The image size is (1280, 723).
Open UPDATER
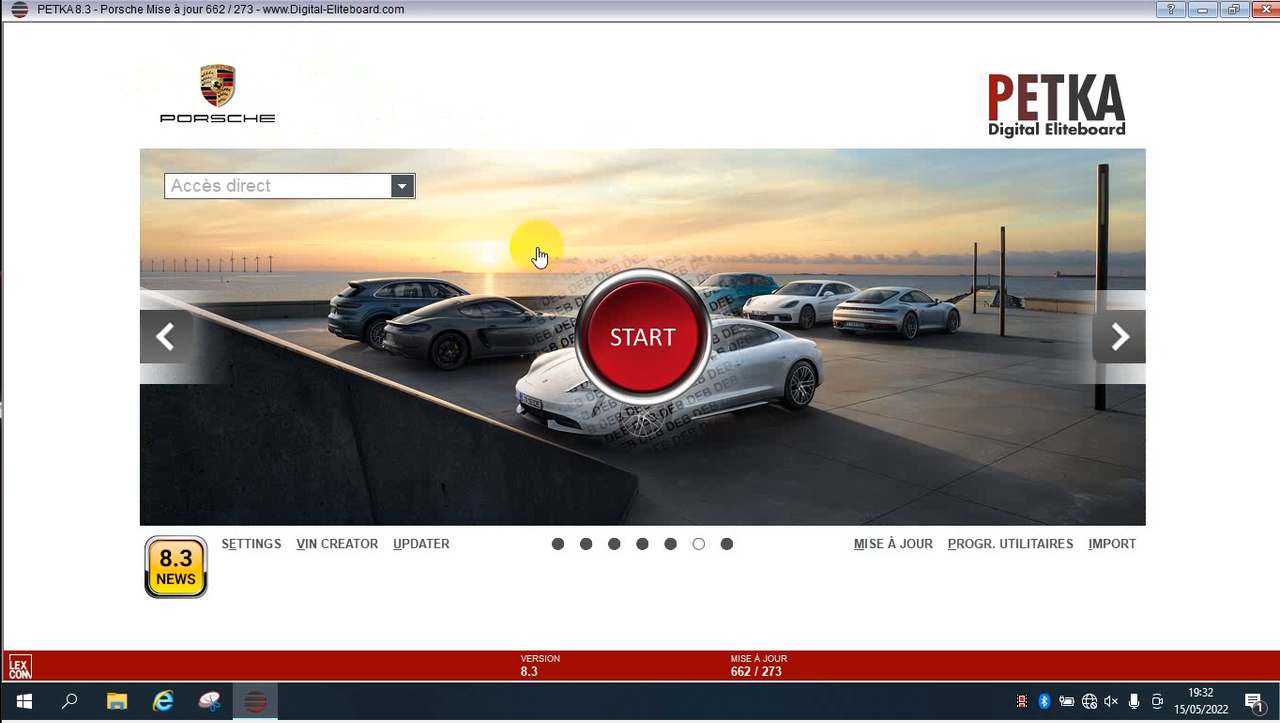(x=421, y=544)
